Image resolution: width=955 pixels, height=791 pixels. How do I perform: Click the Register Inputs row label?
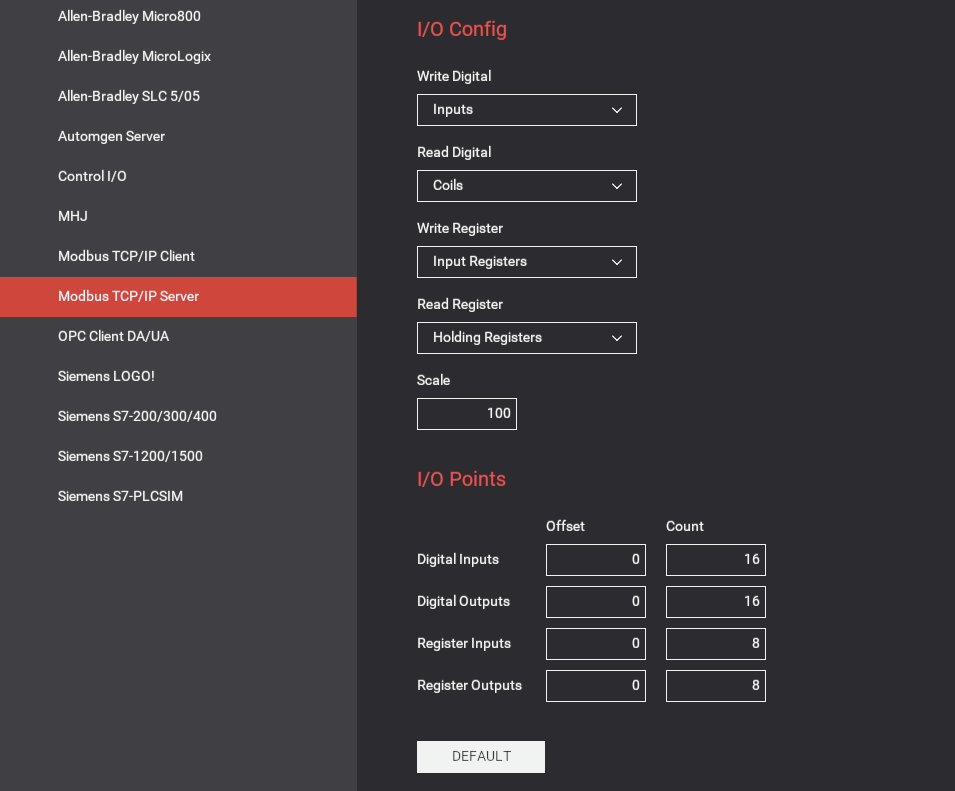pyautogui.click(x=464, y=644)
